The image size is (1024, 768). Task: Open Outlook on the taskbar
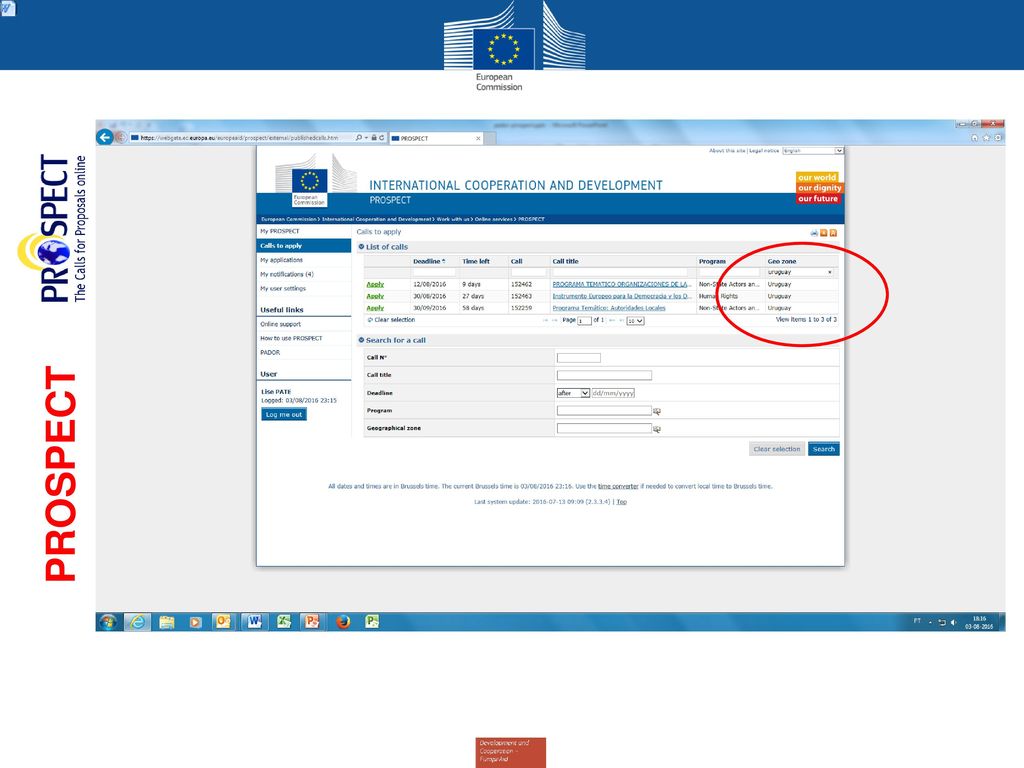point(223,622)
